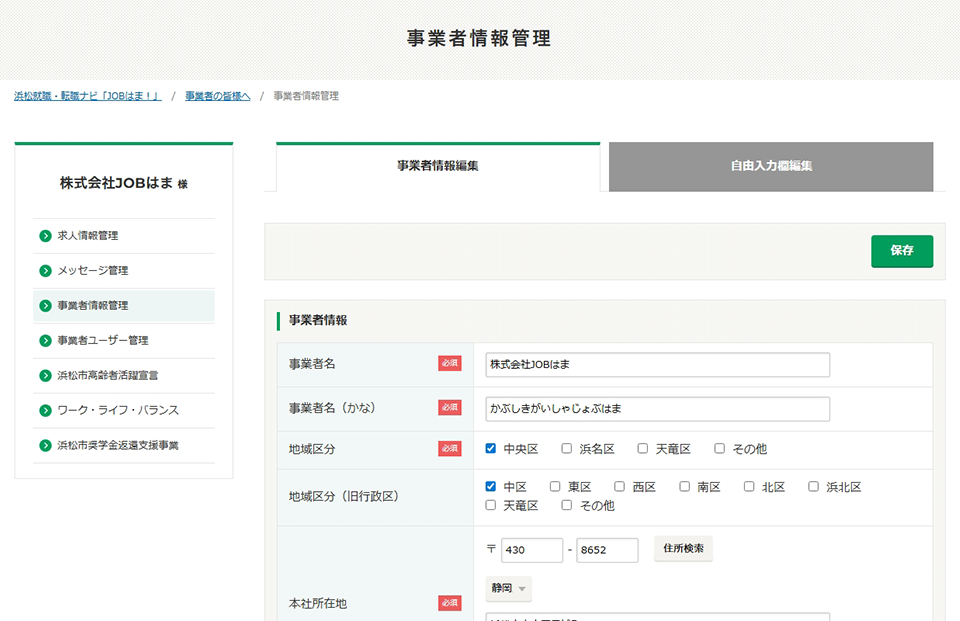Follow the 事業者の皆様へ breadcrumb link
This screenshot has width=960, height=621.
coord(217,96)
